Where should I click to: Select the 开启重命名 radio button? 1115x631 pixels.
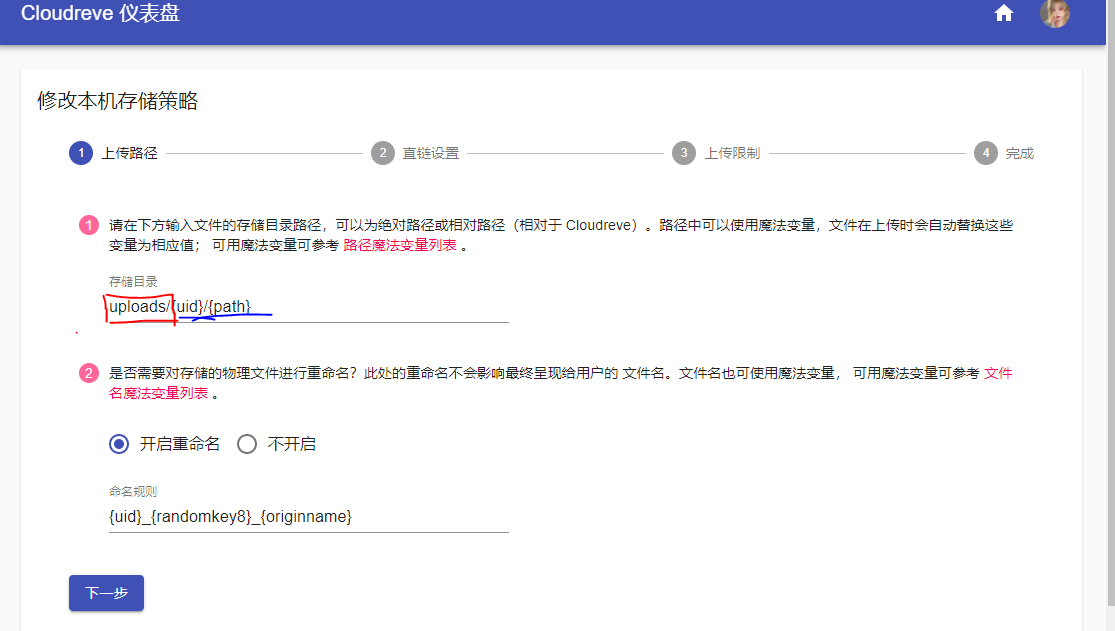[x=119, y=445]
